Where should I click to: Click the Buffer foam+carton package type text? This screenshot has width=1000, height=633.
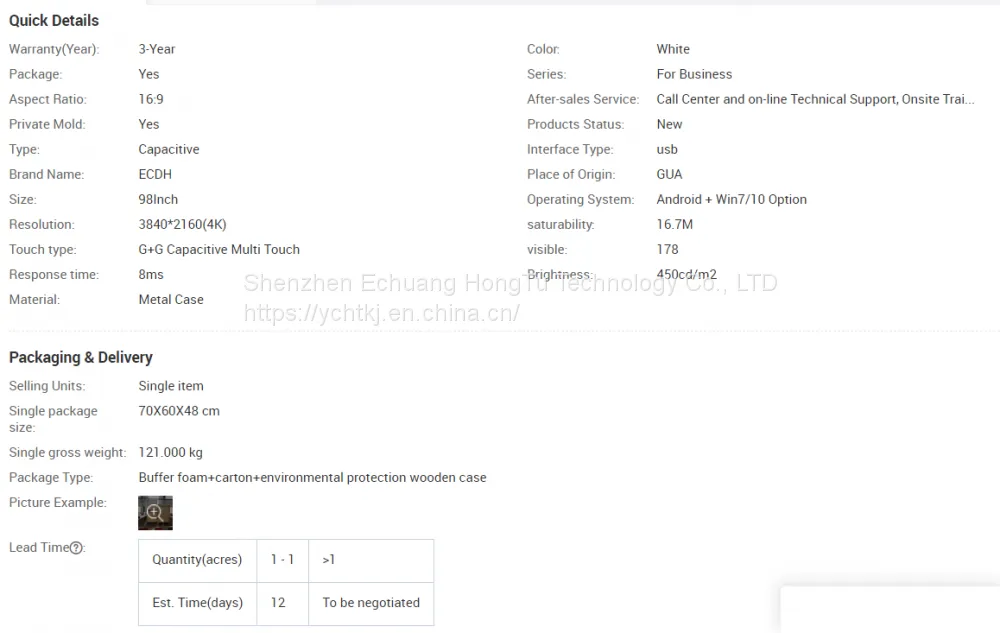312,477
